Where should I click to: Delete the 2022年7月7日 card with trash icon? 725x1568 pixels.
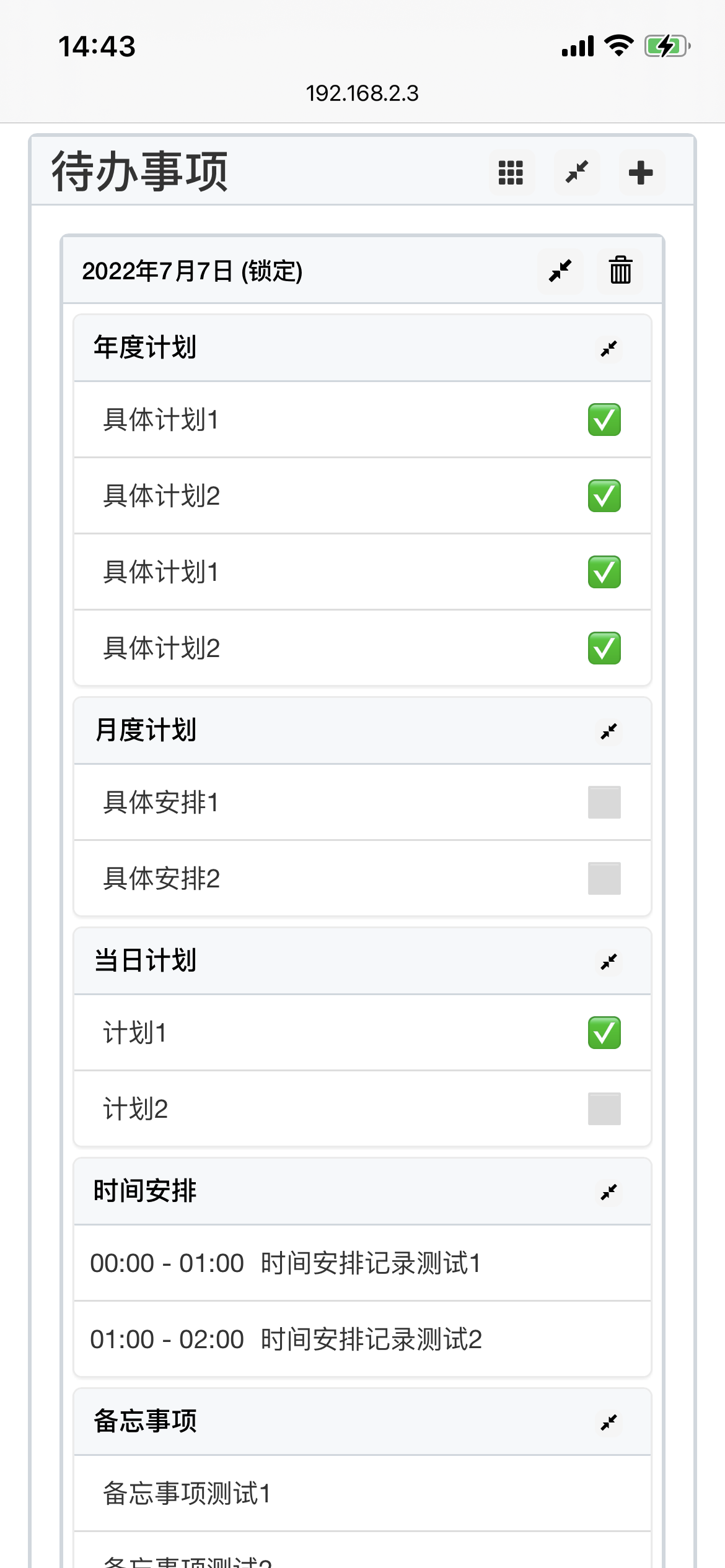pyautogui.click(x=620, y=271)
